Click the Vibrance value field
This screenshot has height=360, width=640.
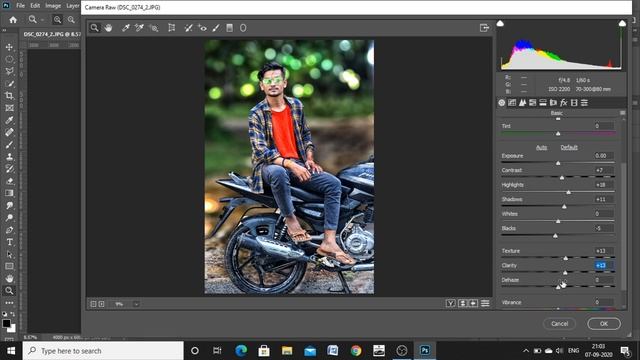[603, 302]
